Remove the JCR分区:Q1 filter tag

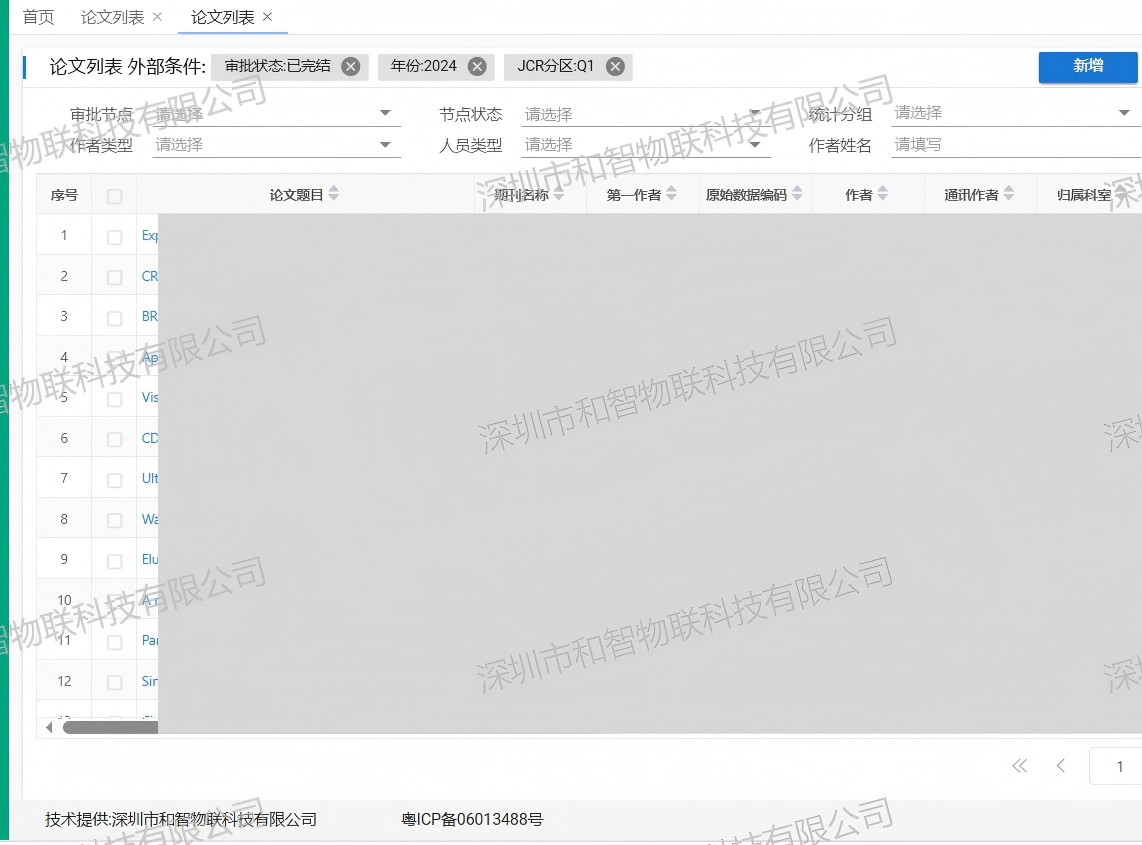click(615, 67)
